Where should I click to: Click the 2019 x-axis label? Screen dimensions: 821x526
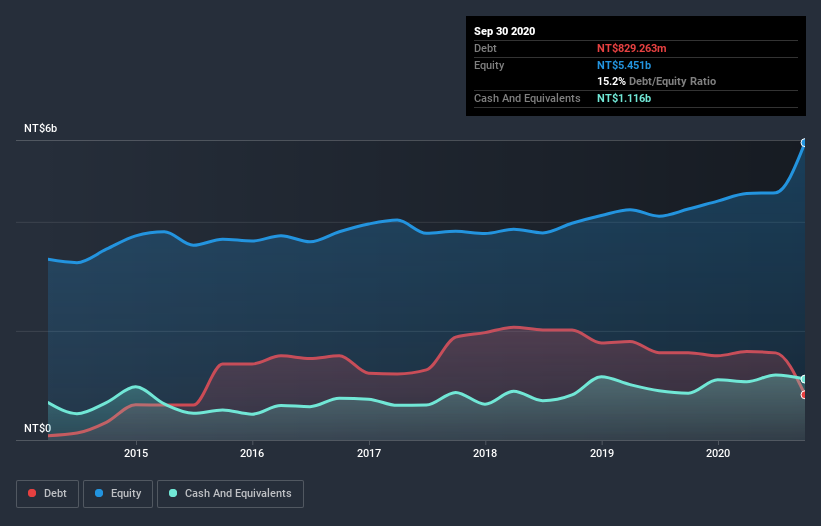point(602,453)
